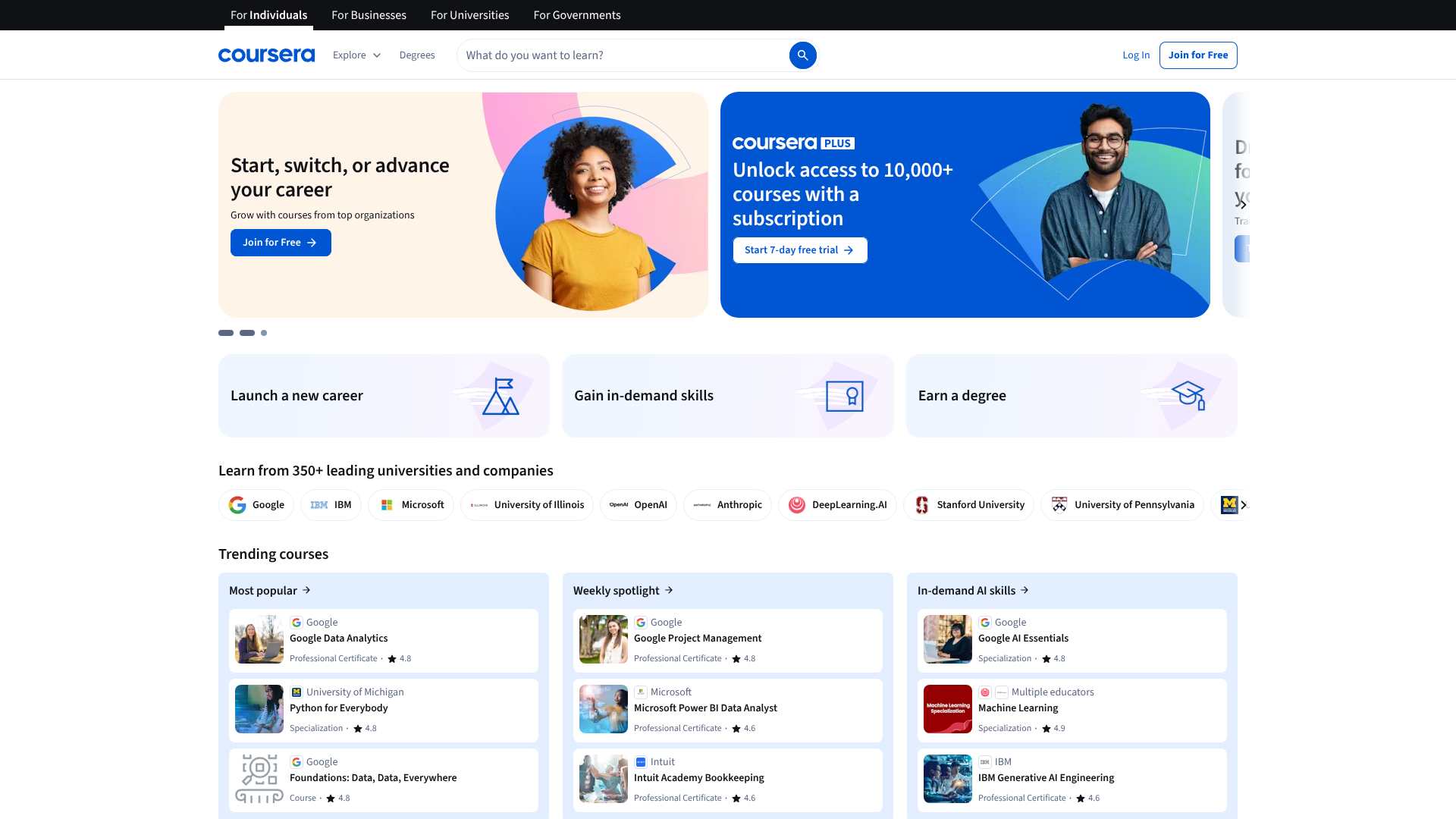The height and width of the screenshot is (819, 1456).
Task: Click the search magnifier icon
Action: click(x=803, y=55)
